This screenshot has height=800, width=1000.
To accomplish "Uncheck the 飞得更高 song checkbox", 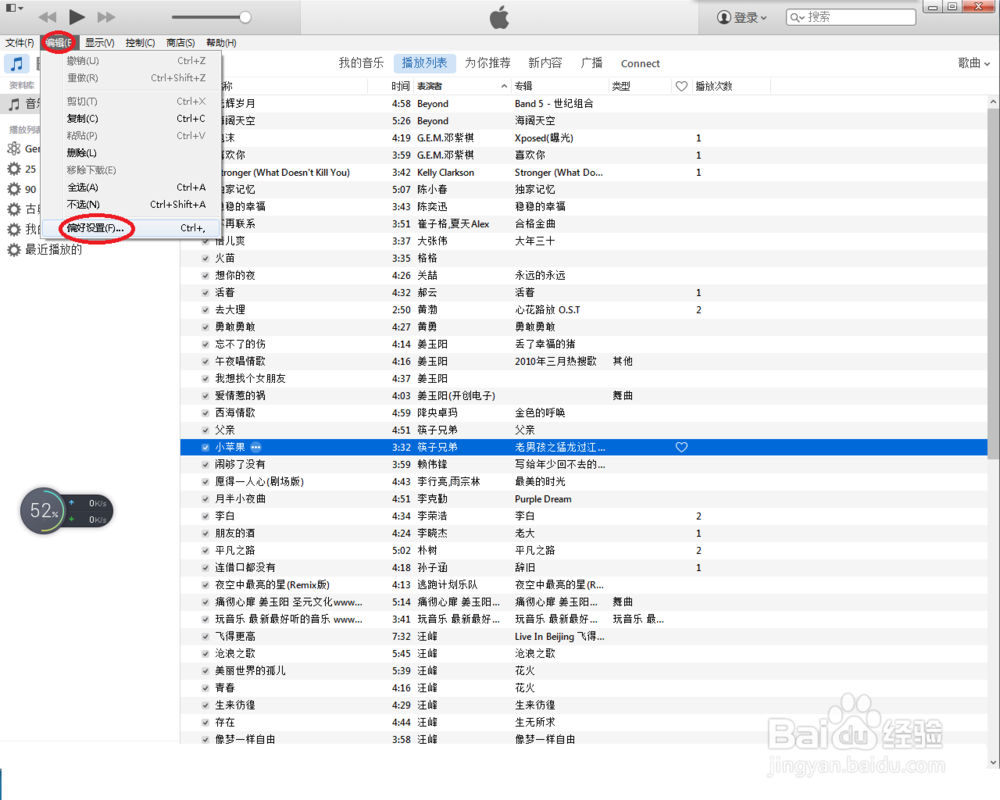I will coord(205,637).
